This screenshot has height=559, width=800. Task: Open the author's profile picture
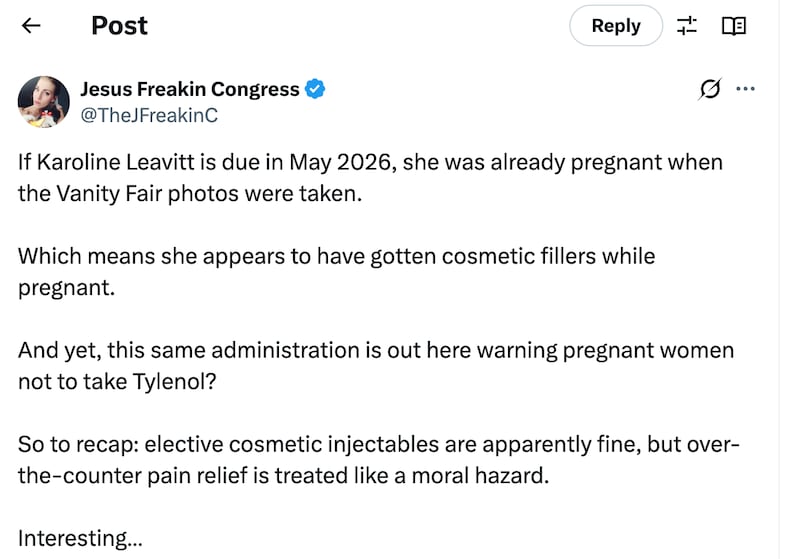(x=44, y=102)
